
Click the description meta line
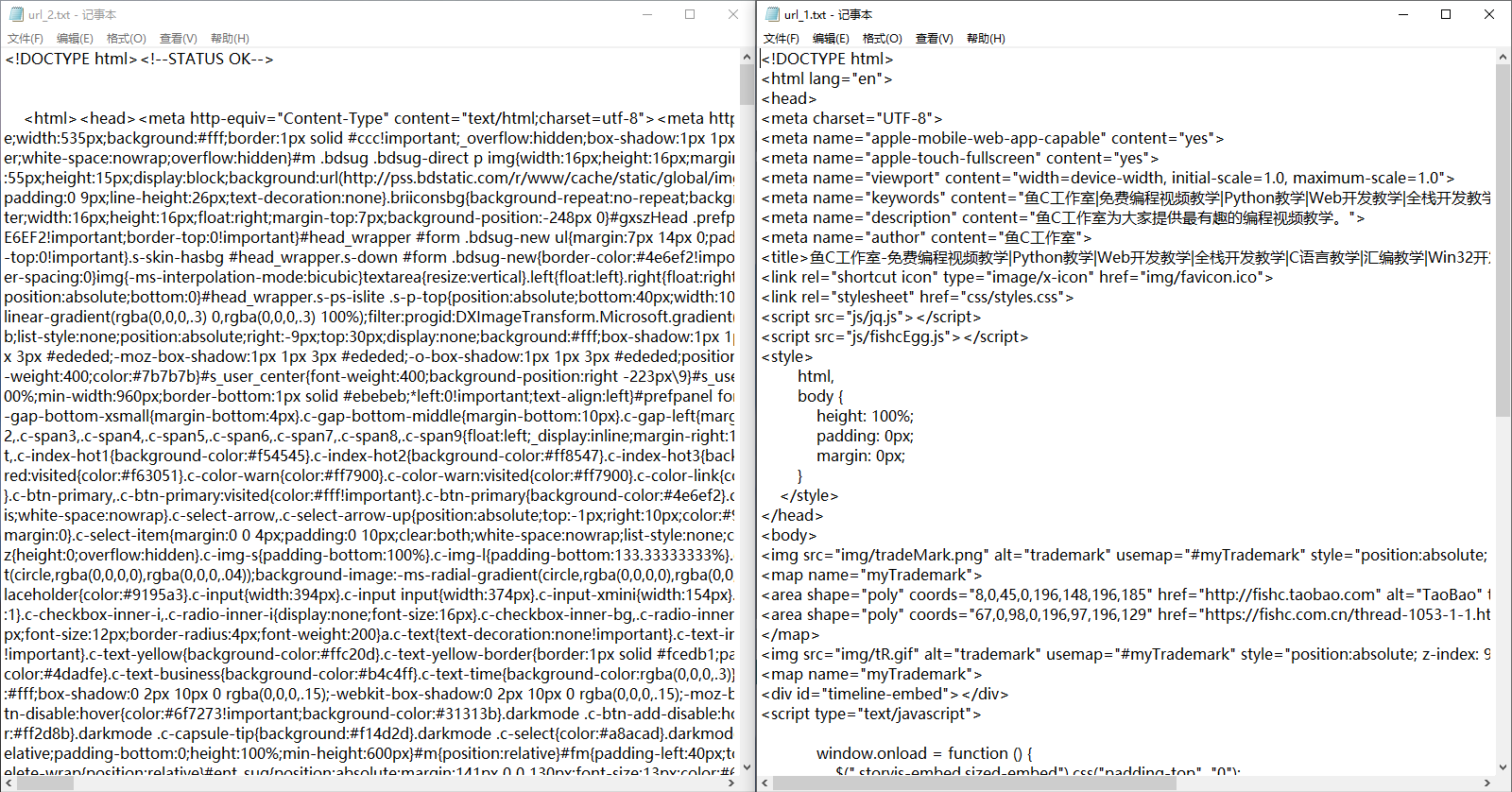(1063, 217)
